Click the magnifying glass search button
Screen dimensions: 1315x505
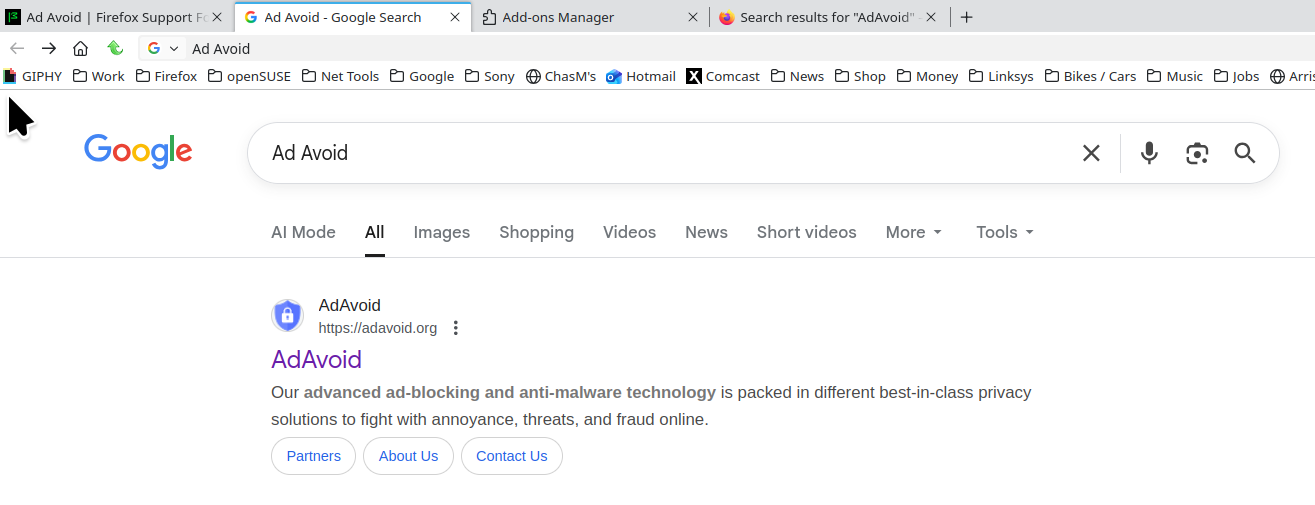(x=1244, y=153)
